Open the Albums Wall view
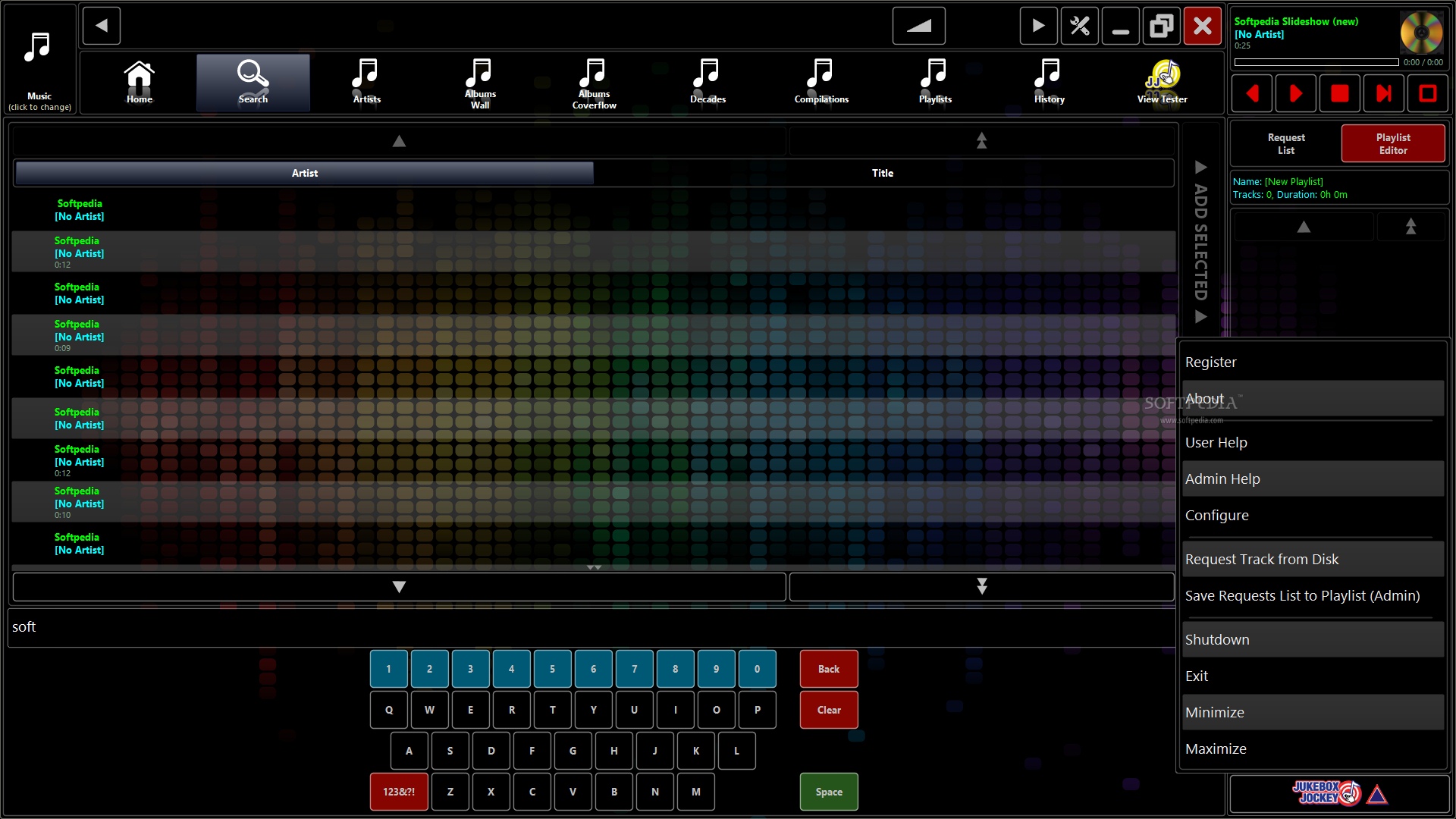 pos(480,83)
